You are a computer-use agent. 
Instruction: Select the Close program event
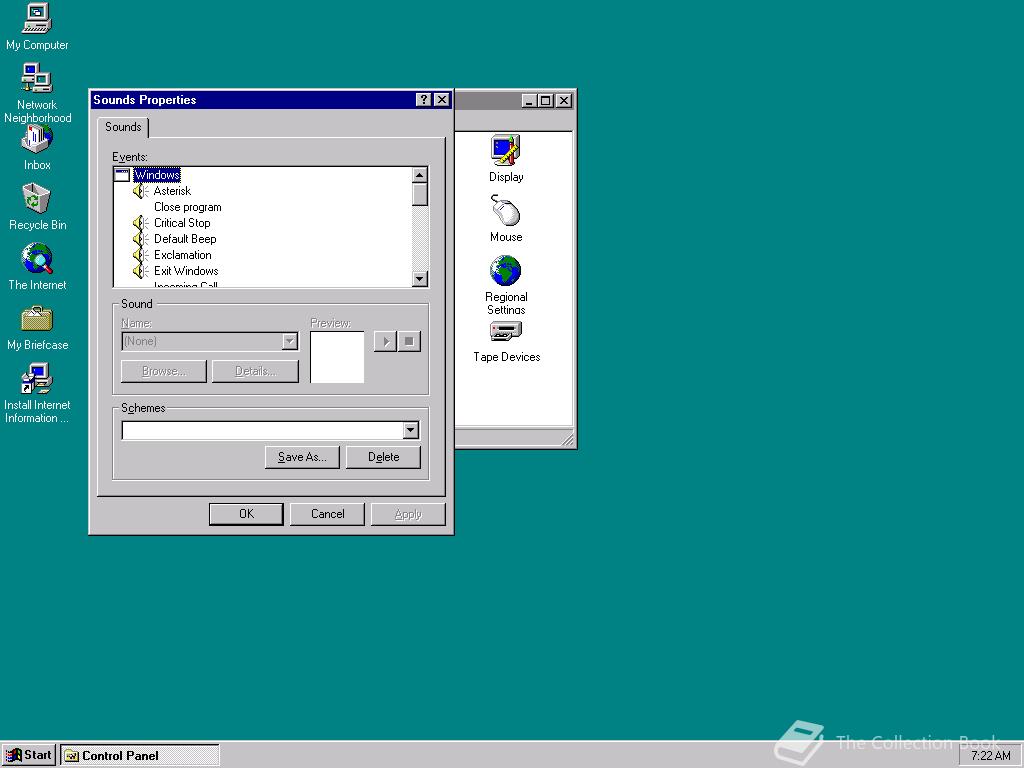[x=187, y=207]
